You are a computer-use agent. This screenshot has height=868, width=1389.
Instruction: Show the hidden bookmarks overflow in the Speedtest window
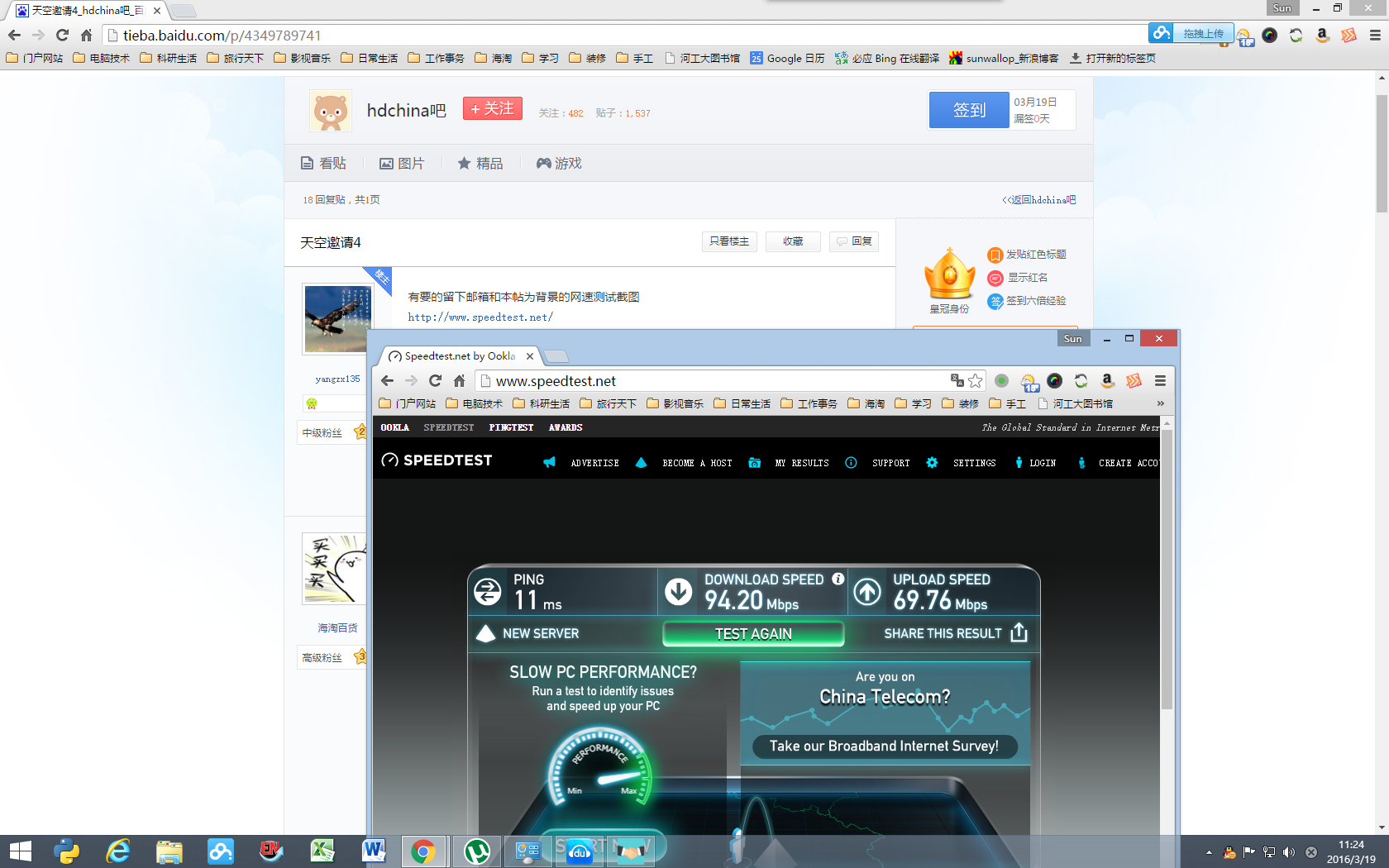pyautogui.click(x=1161, y=403)
